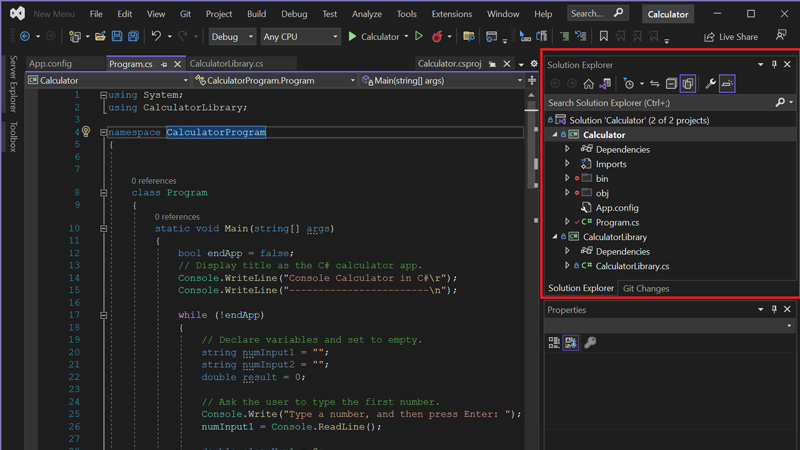Viewport: 800px width, 450px height.
Task: Open the Build menu
Action: tap(256, 14)
